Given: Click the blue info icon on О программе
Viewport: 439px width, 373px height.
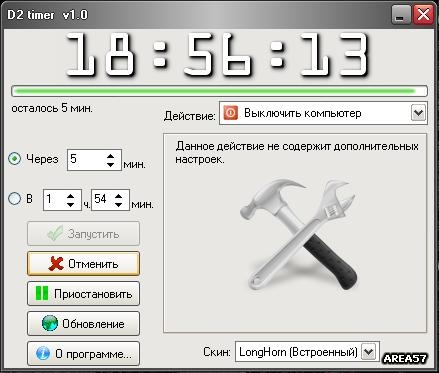Looking at the screenshot, I should pos(43,353).
